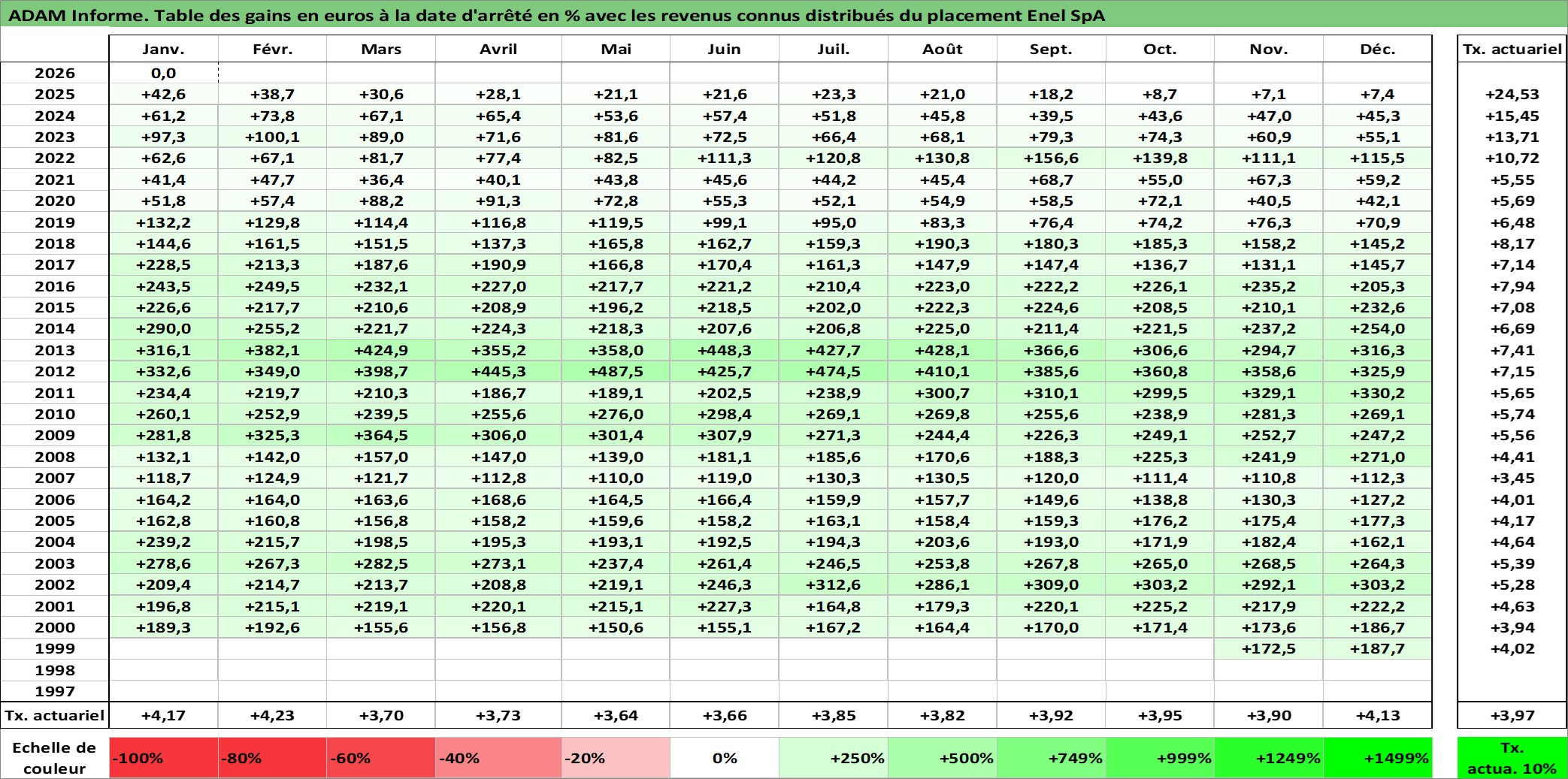The image size is (1568, 779).
Task: Click the 'Janv.' column header
Action: pyautogui.click(x=163, y=49)
